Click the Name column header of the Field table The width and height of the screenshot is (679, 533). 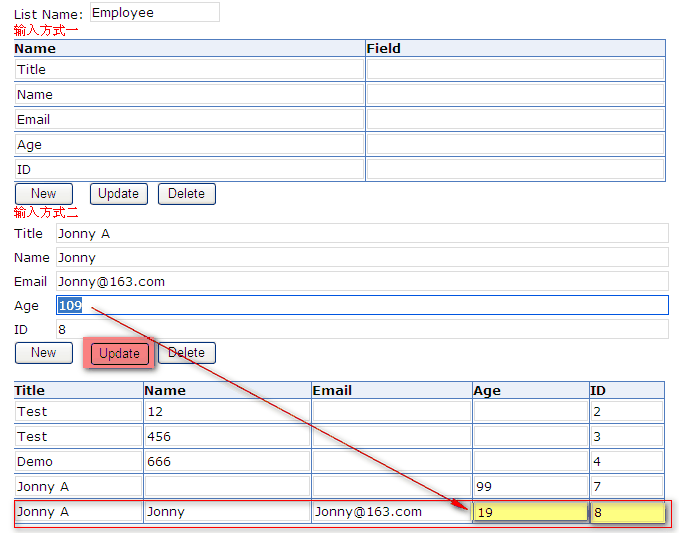tap(189, 48)
